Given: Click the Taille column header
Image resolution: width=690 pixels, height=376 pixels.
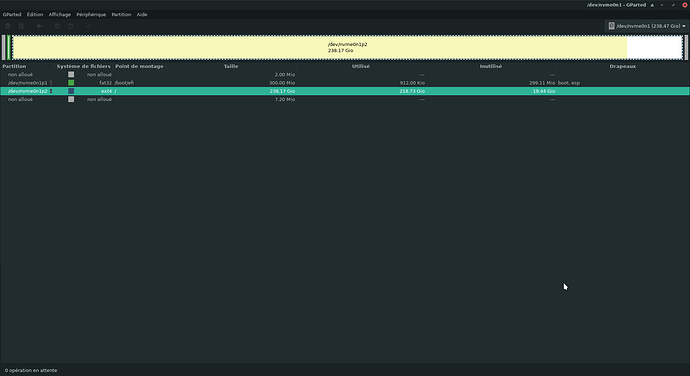Looking at the screenshot, I should click(x=231, y=66).
